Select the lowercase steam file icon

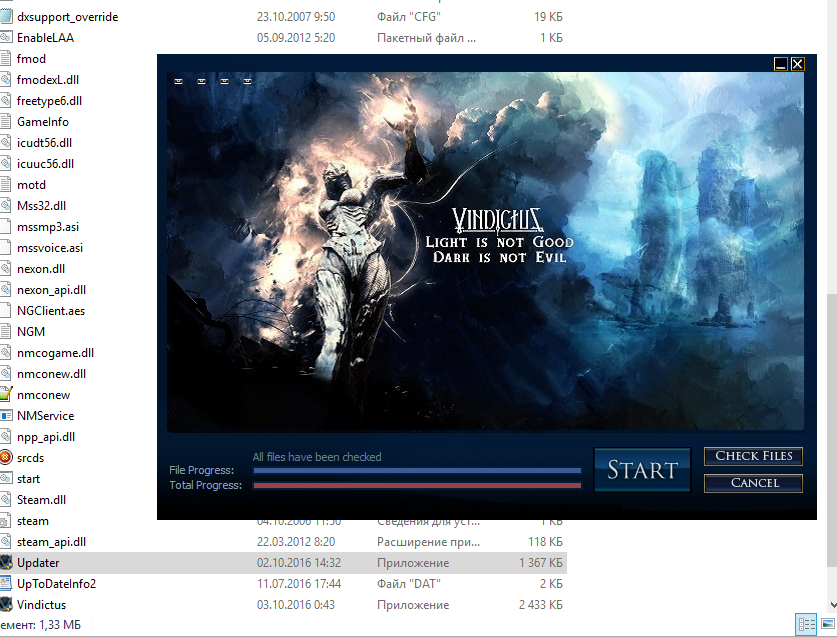(6, 521)
